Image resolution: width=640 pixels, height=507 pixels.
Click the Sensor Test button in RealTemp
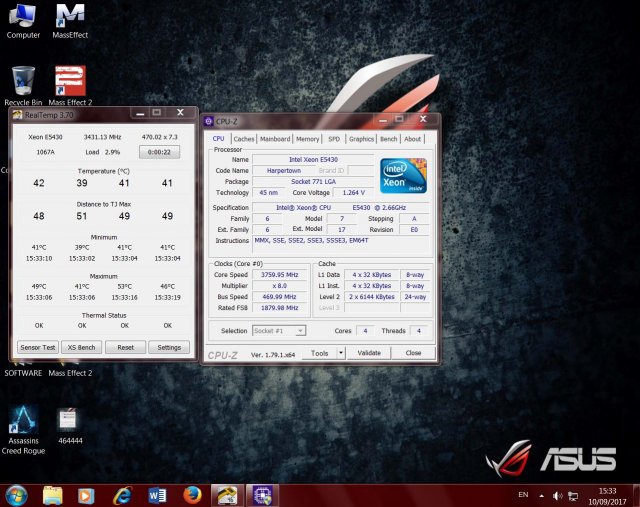point(36,347)
